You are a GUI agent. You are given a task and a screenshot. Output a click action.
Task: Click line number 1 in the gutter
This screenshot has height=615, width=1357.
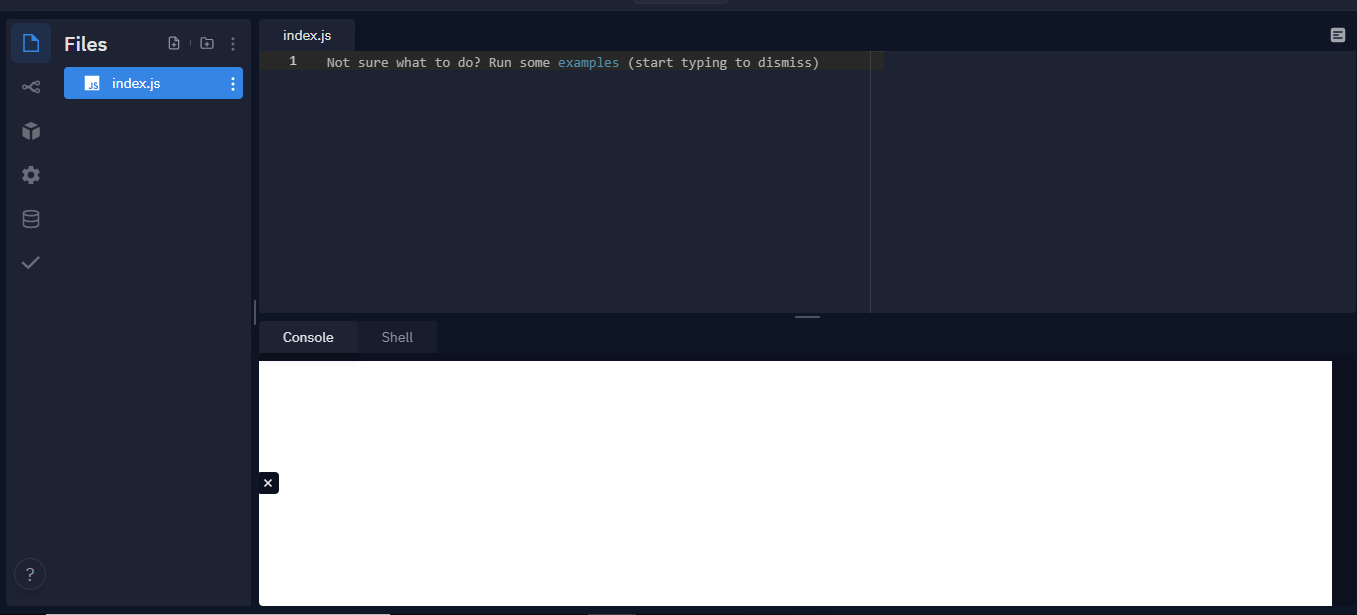pos(293,62)
